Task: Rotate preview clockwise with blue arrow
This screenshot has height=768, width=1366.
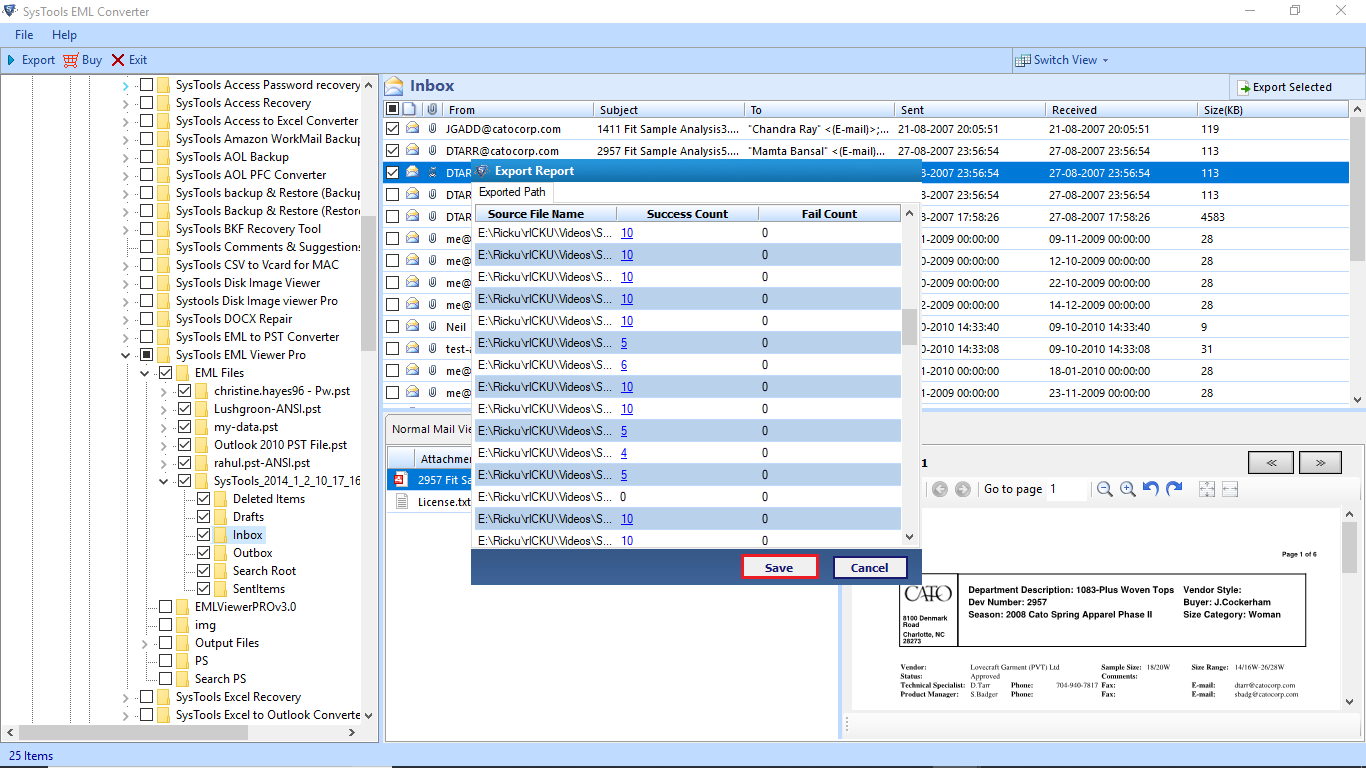Action: point(1174,489)
